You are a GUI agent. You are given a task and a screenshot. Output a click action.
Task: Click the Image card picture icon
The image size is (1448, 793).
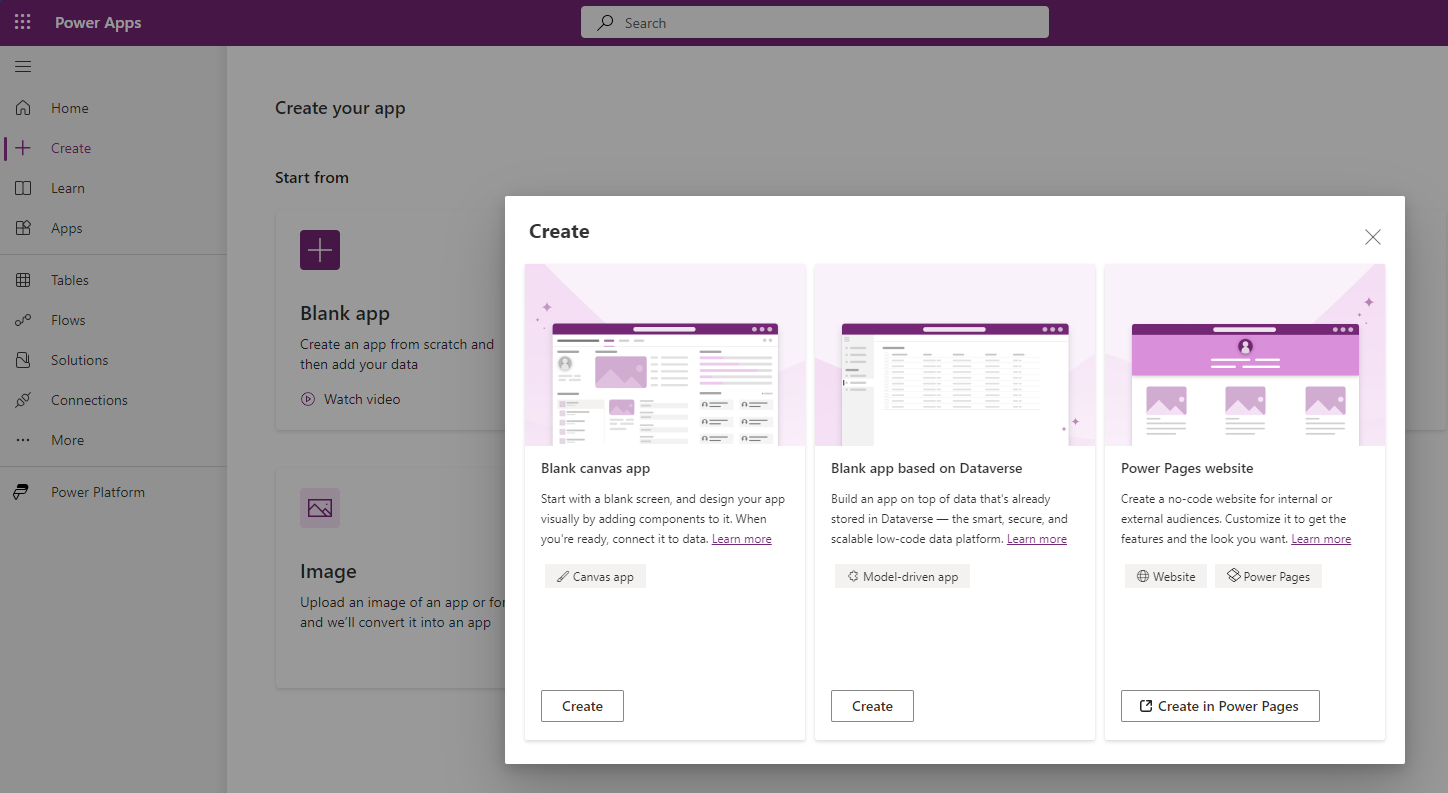320,508
